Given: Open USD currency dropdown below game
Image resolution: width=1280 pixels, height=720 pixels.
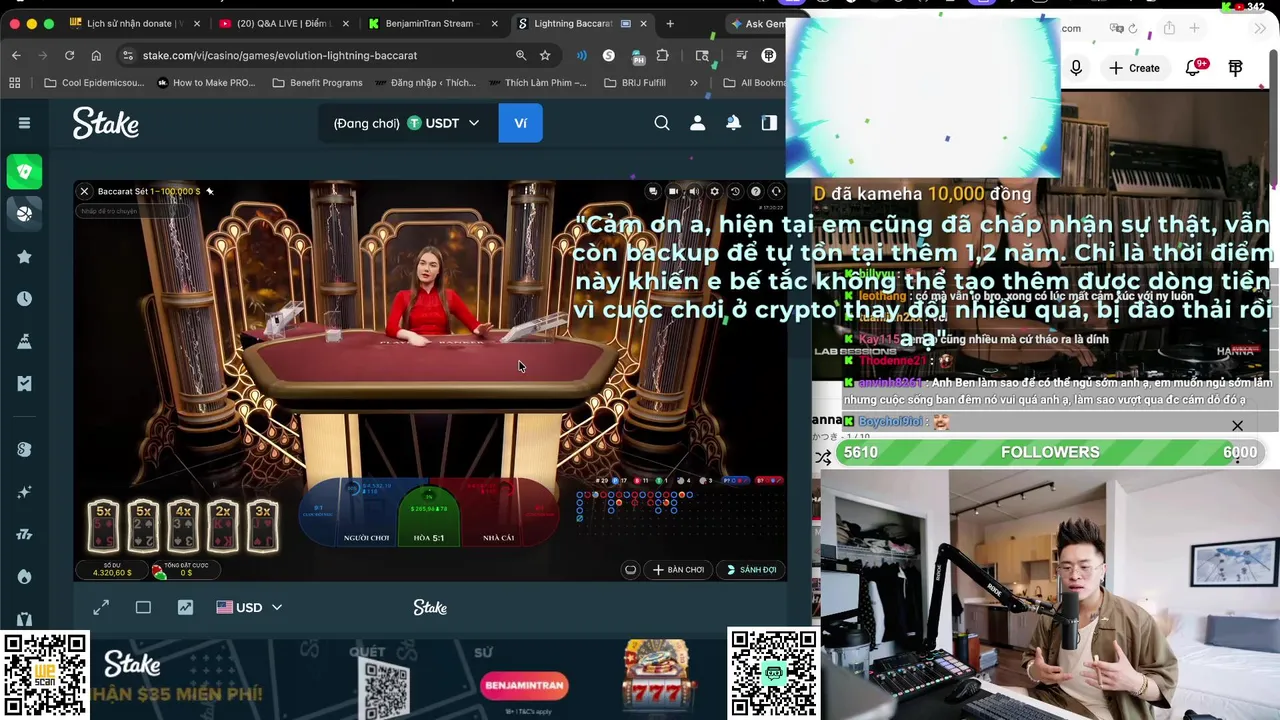Looking at the screenshot, I should [250, 607].
